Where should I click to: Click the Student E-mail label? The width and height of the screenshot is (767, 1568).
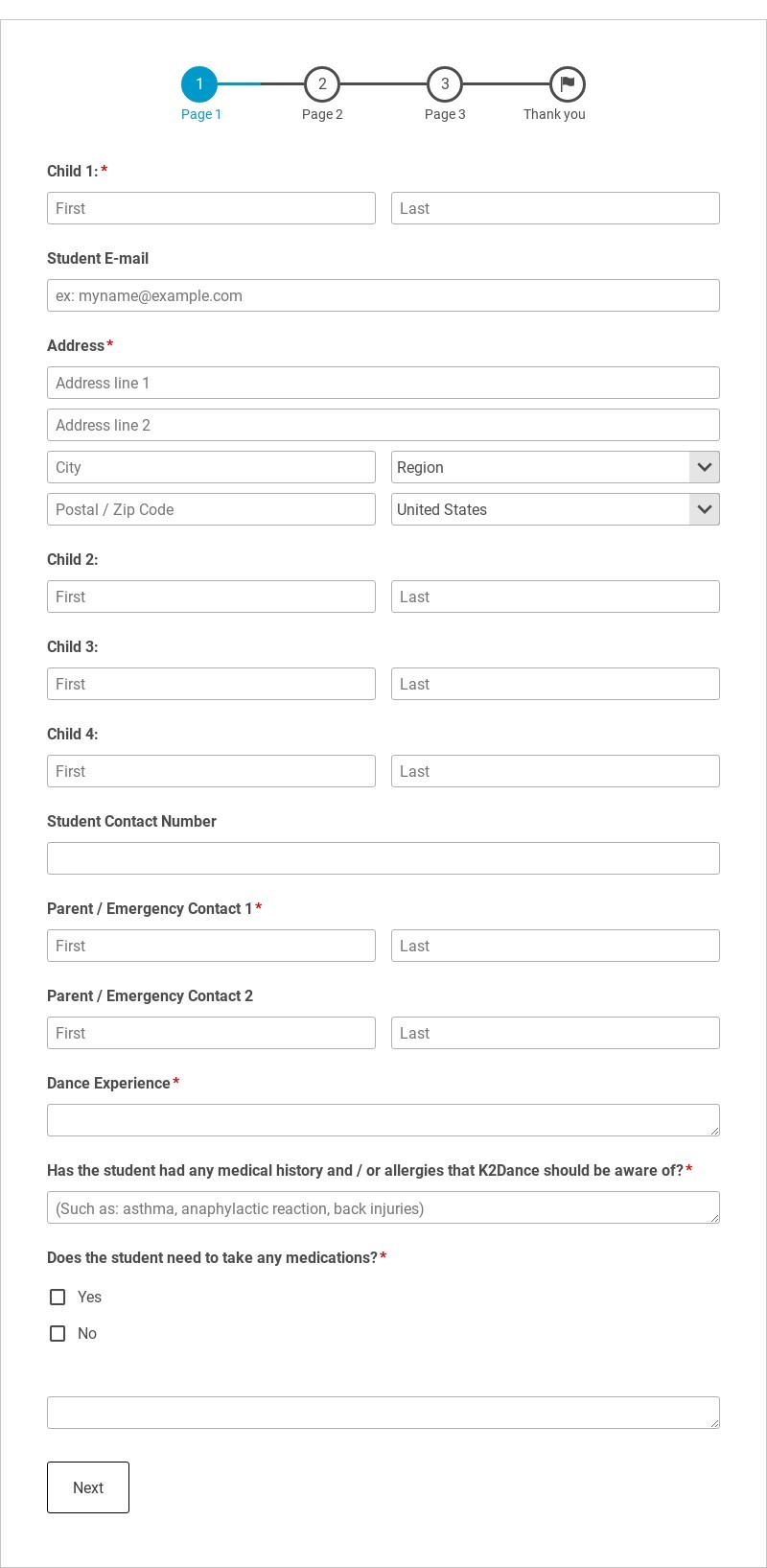[98, 258]
